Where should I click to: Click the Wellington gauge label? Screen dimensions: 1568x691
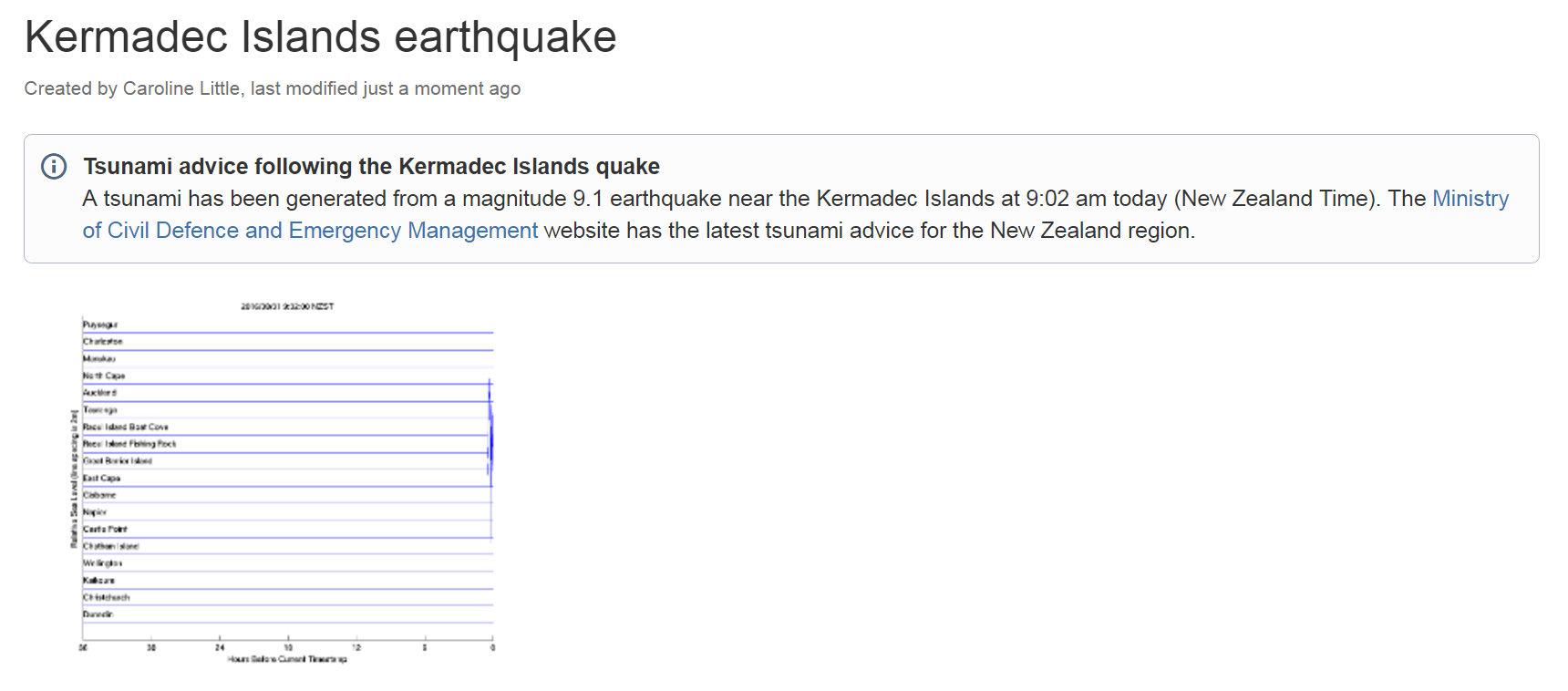(103, 563)
